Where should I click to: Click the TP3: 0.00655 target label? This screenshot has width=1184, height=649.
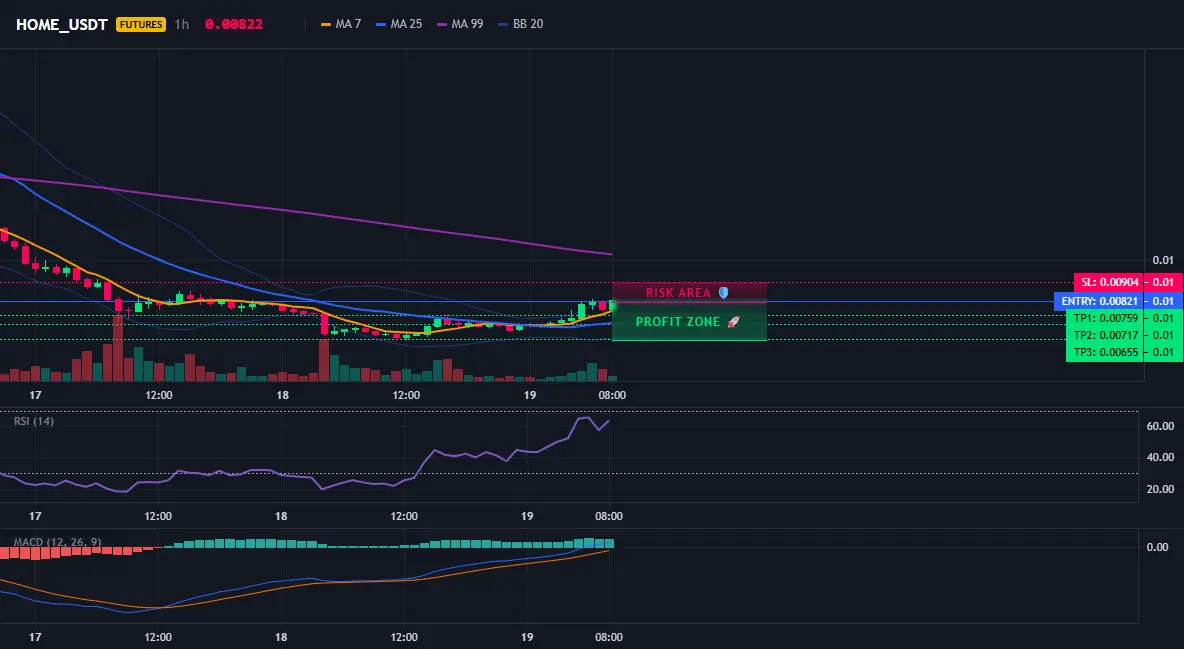point(1105,352)
